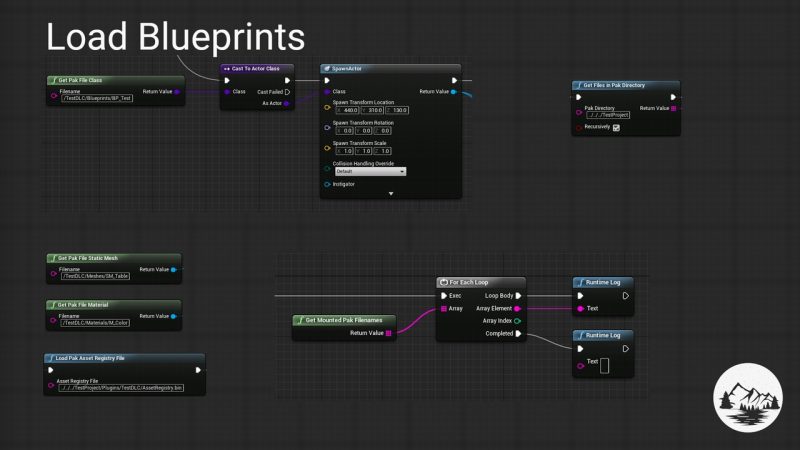
Task: Click output exec pin on Load Pak Asset Registry File
Action: (x=198, y=370)
